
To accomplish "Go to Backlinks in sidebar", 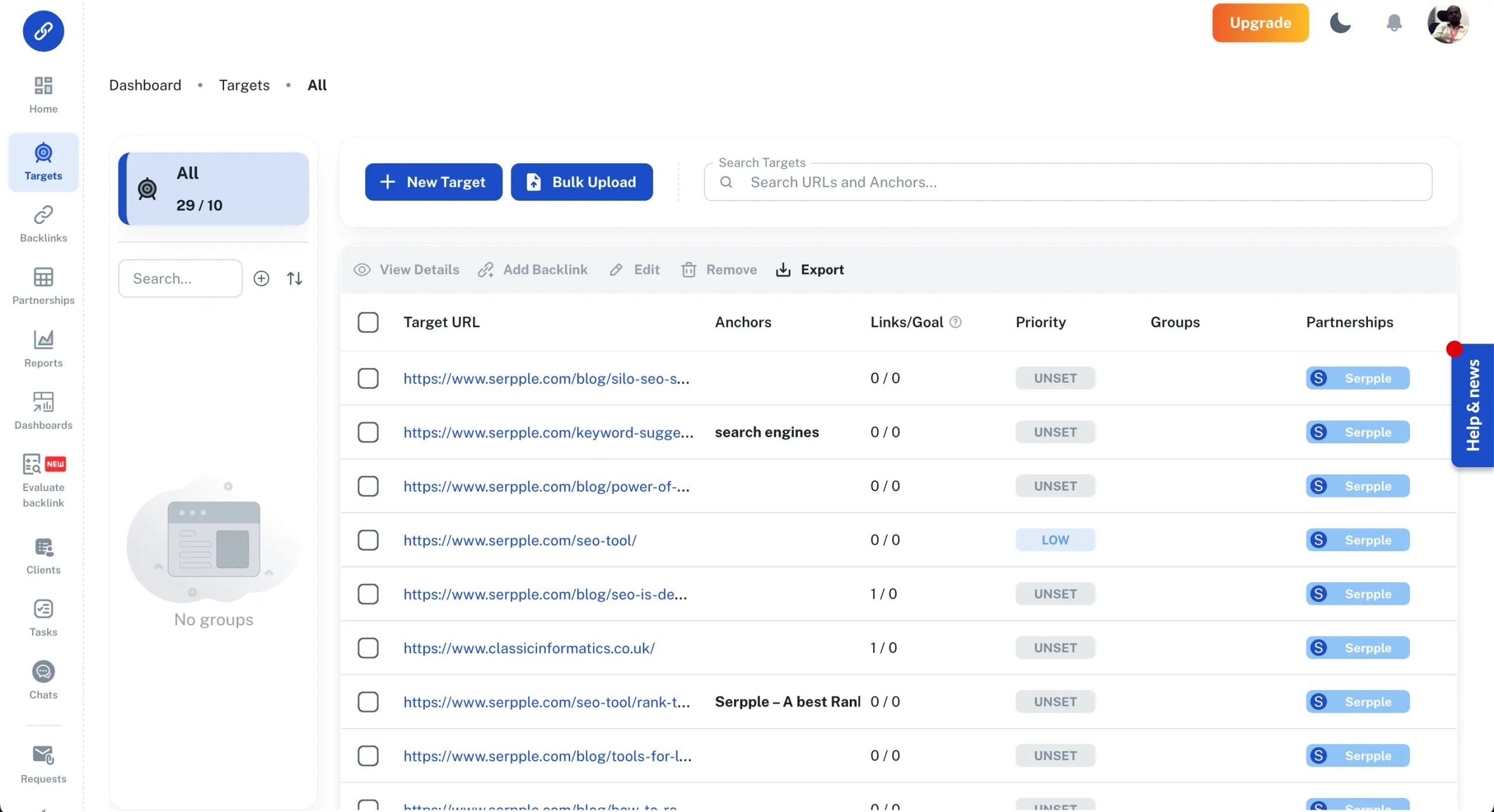I will [x=43, y=224].
